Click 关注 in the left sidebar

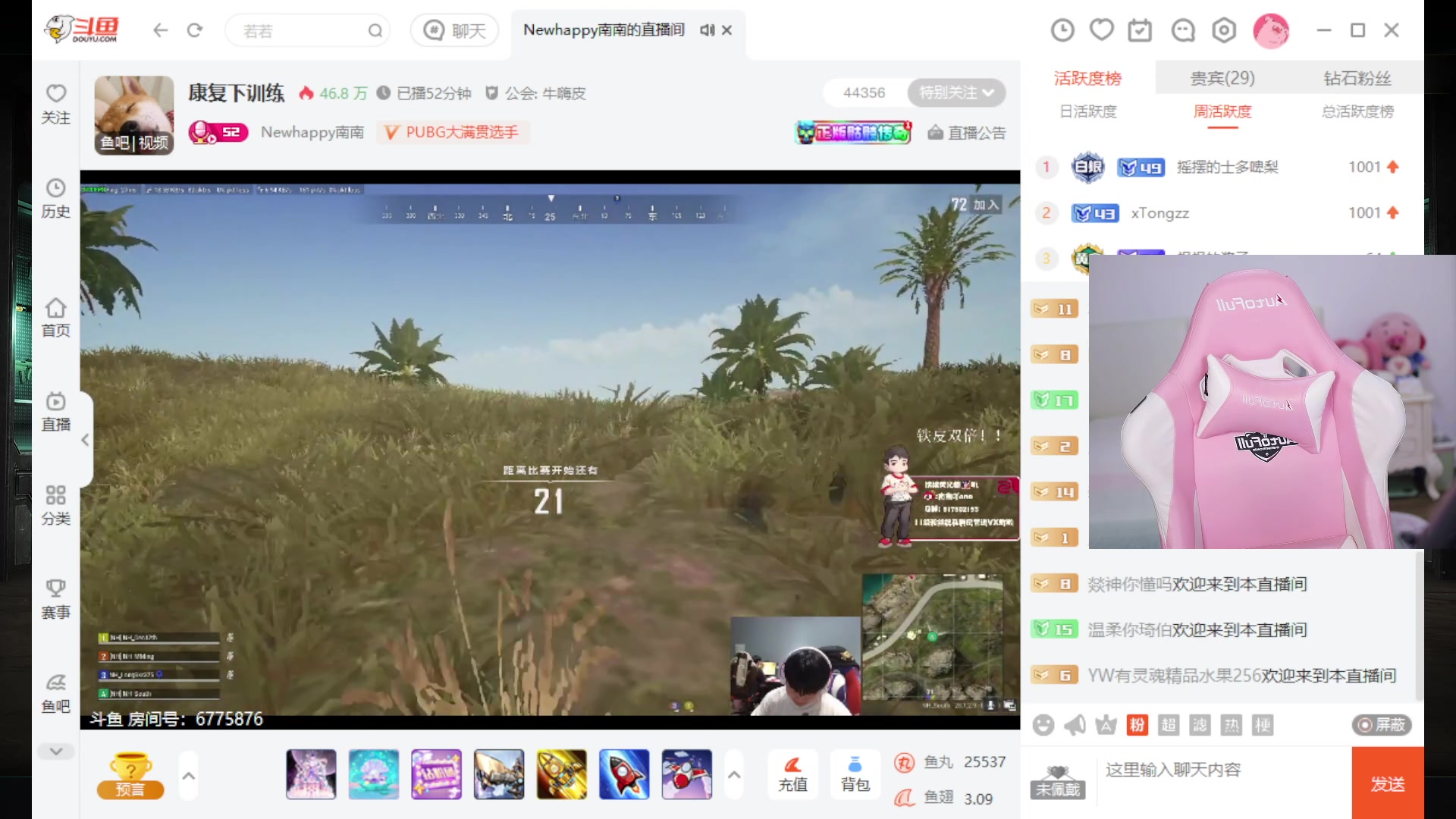click(55, 105)
